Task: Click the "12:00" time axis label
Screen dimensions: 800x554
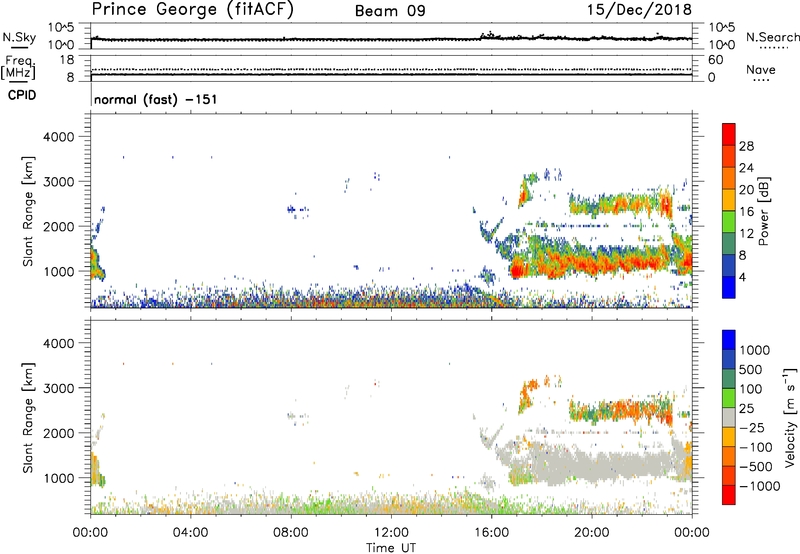Action: [x=391, y=533]
